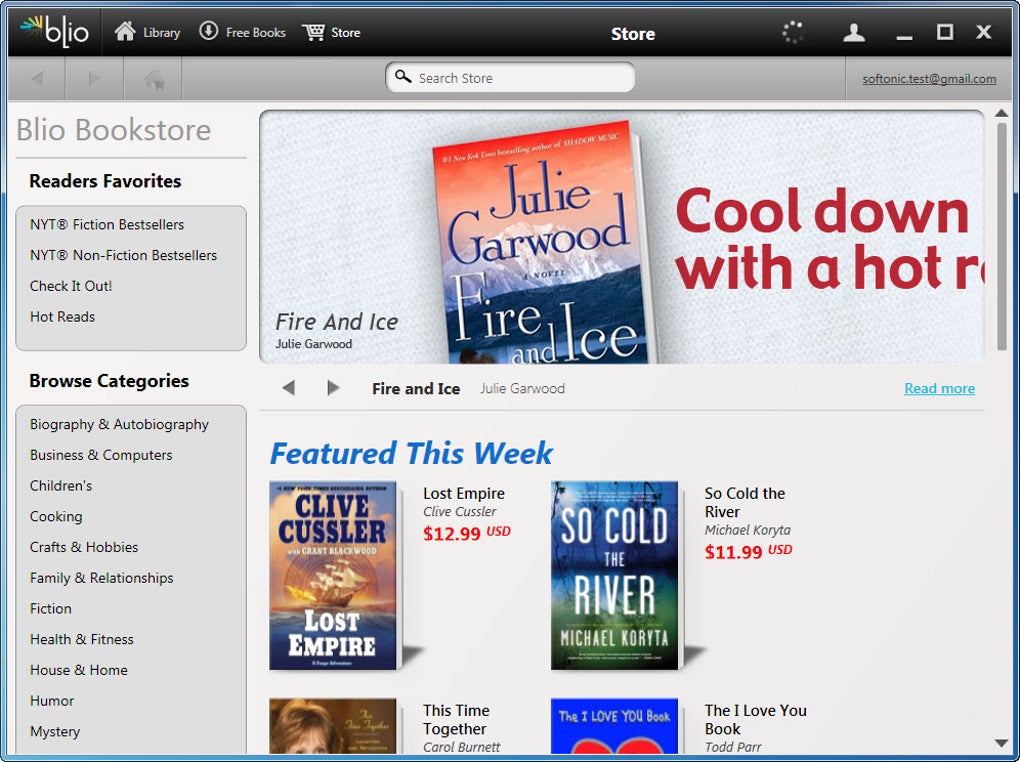The height and width of the screenshot is (762, 1020).
Task: Browse Business & Computers category
Action: click(101, 455)
